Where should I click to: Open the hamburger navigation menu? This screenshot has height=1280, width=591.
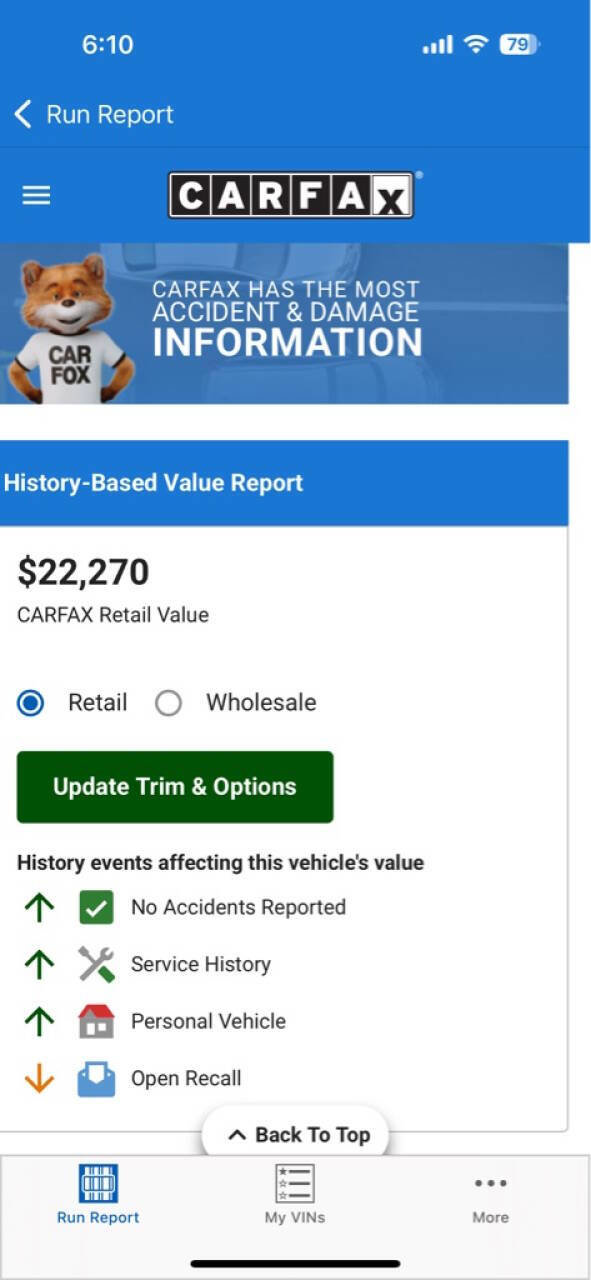tap(36, 195)
